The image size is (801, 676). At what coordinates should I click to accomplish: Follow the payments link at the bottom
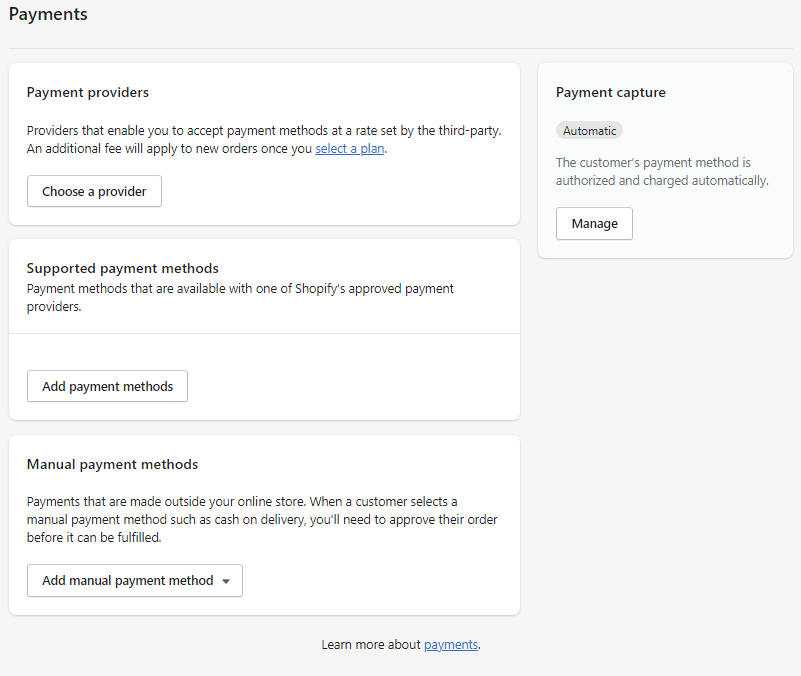[x=451, y=645]
